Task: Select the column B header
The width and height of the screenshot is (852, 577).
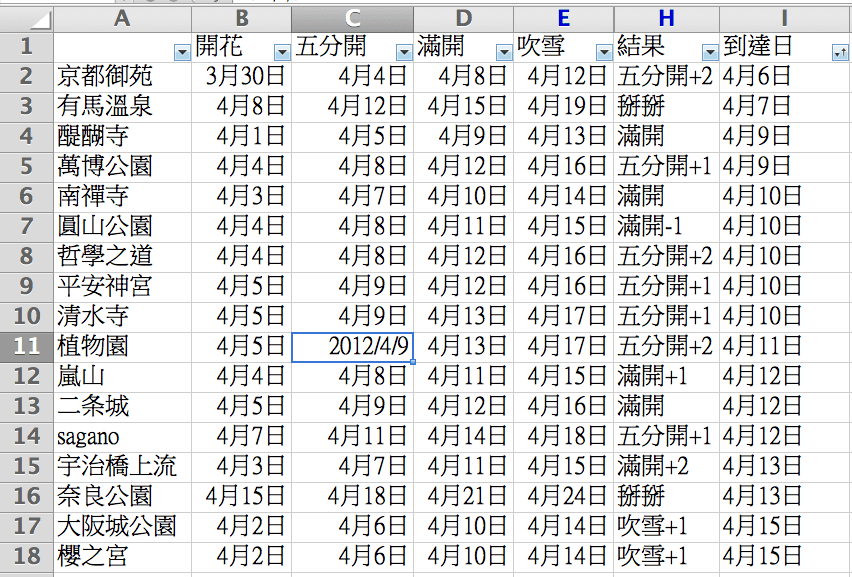Action: (240, 17)
